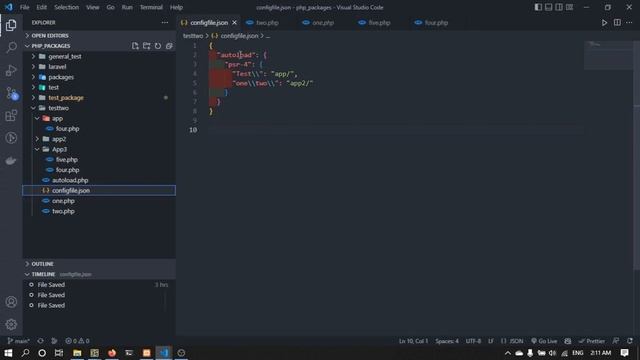
Task: Change indentation Spaces: 4 in status bar
Action: (447, 341)
